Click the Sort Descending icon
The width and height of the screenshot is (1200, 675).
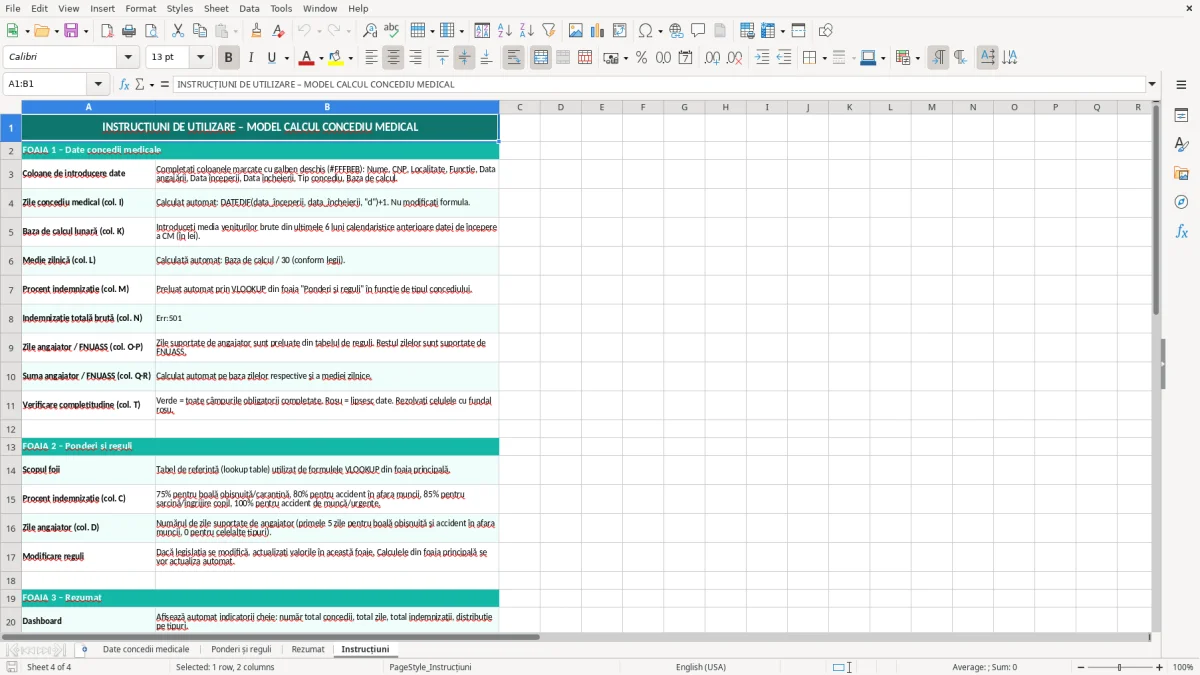tap(527, 31)
